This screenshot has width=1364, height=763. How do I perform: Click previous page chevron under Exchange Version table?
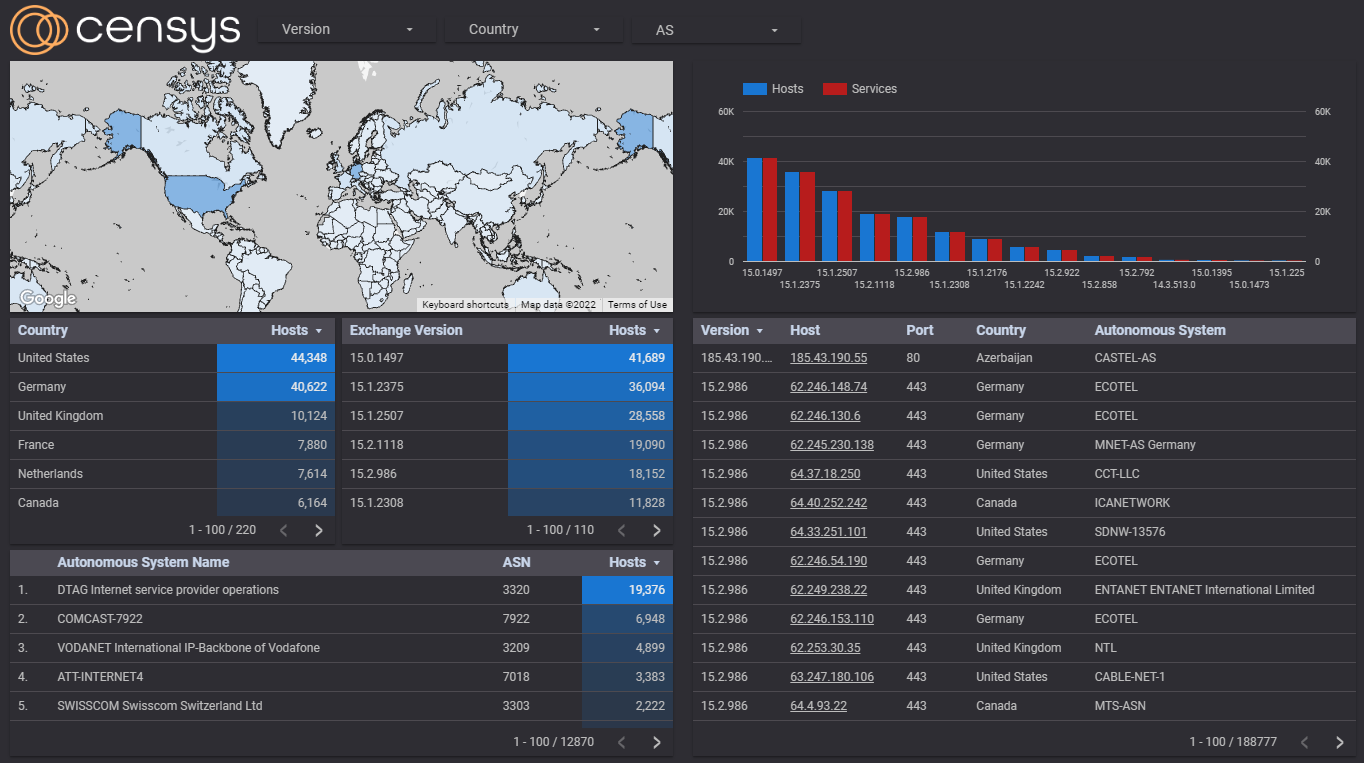621,529
